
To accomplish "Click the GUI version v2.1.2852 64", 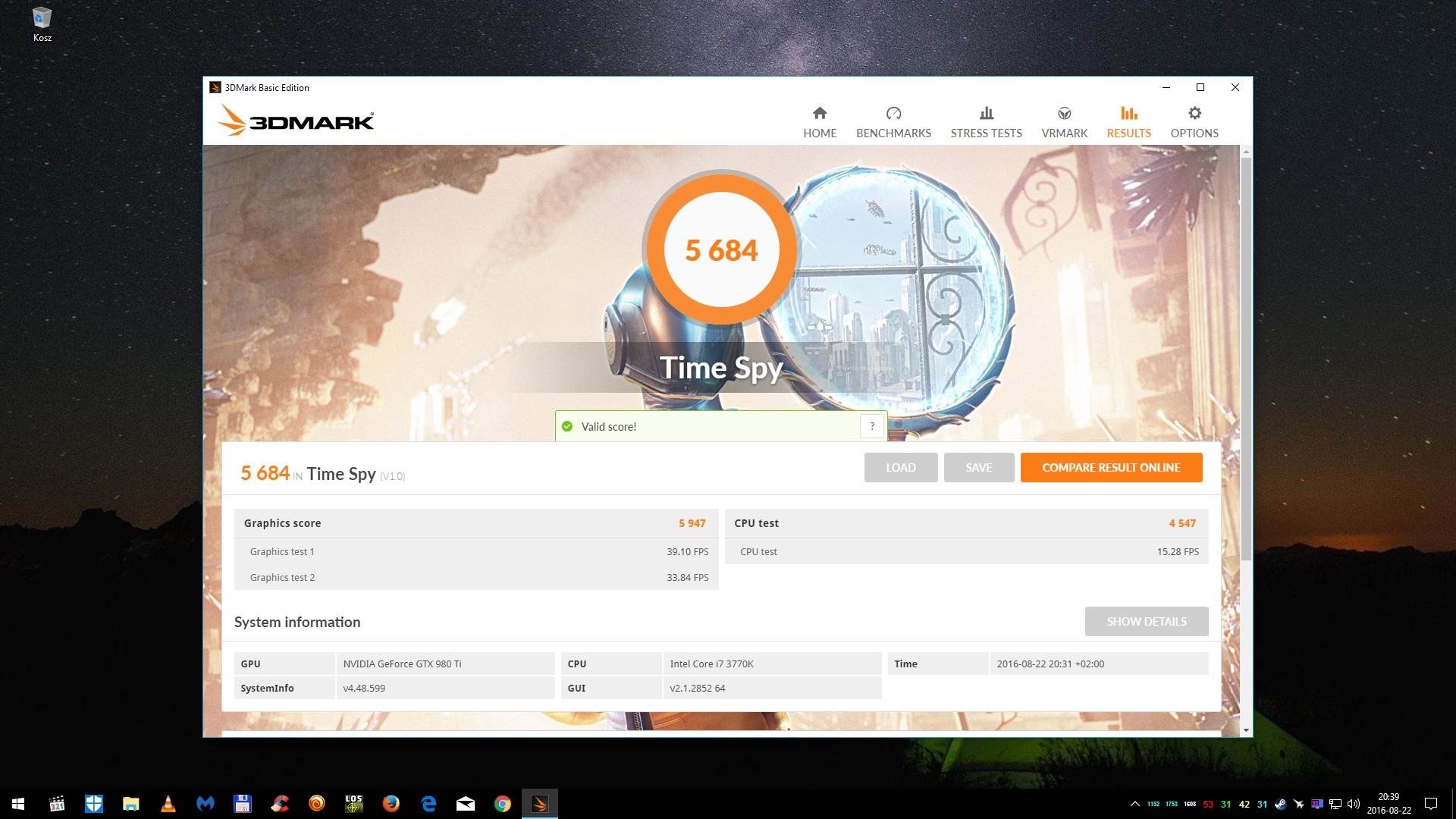I will click(x=698, y=688).
